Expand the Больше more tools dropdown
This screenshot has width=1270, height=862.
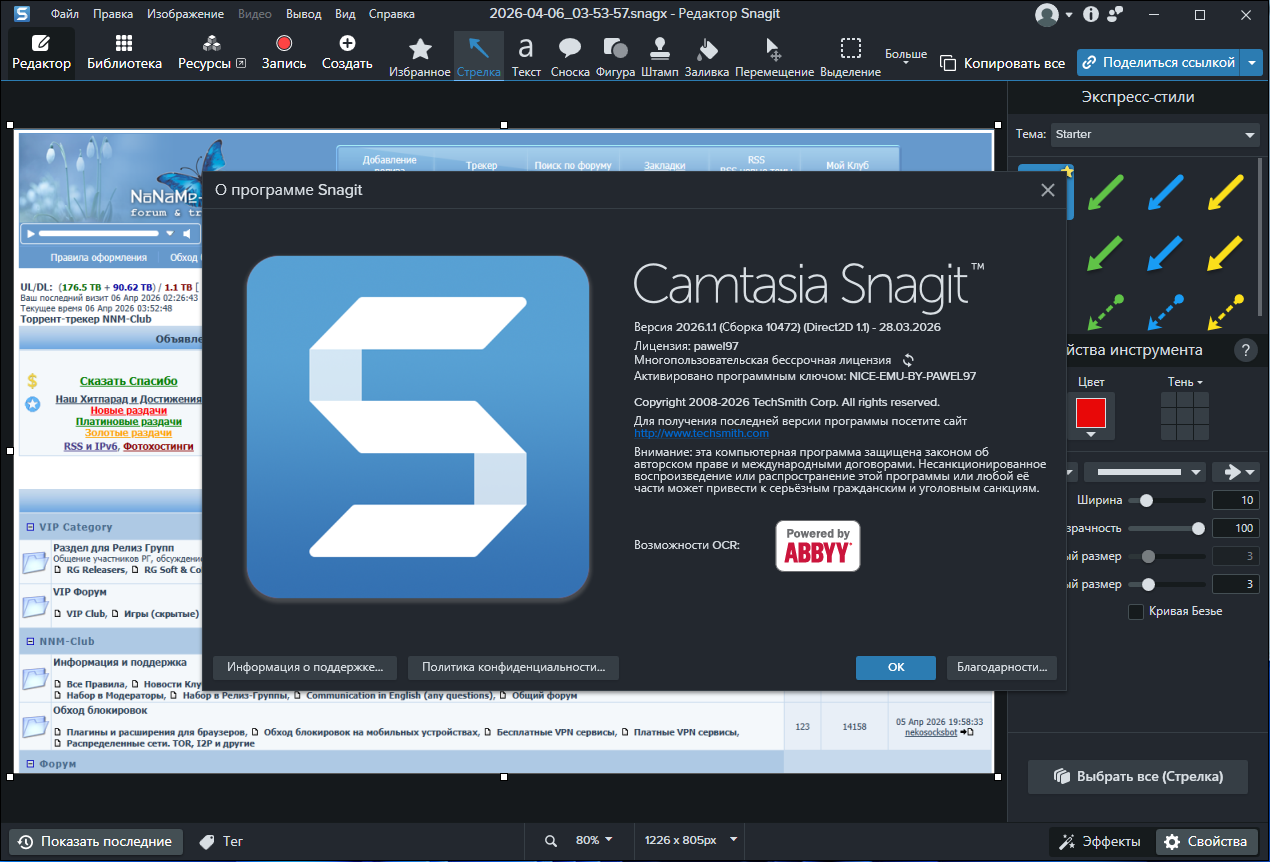[x=906, y=56]
